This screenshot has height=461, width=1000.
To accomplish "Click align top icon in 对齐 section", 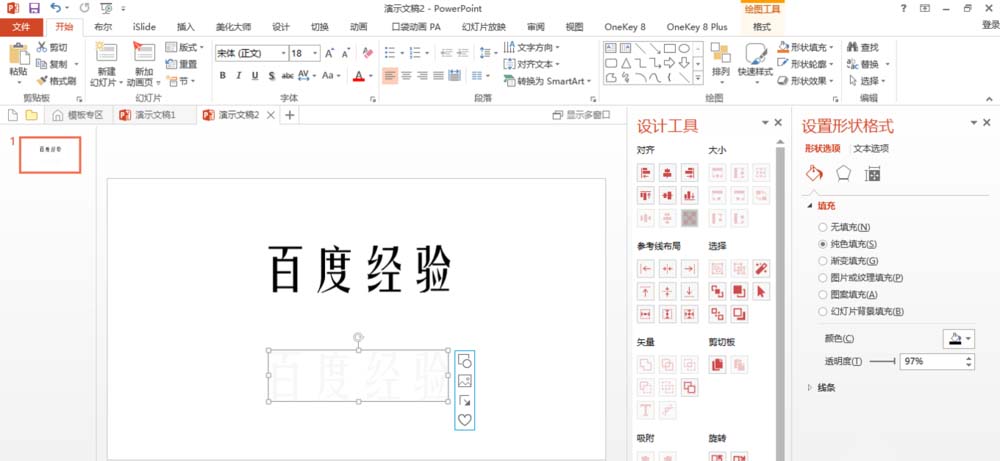I will click(645, 195).
